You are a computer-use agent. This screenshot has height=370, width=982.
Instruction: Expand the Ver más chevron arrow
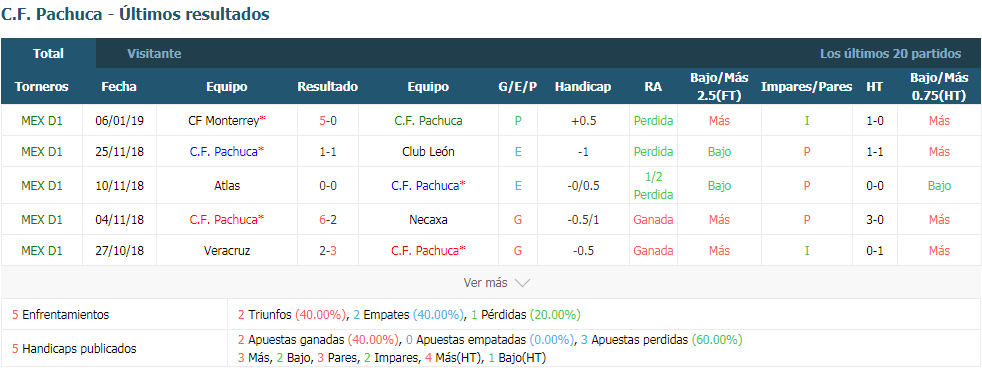(x=522, y=283)
